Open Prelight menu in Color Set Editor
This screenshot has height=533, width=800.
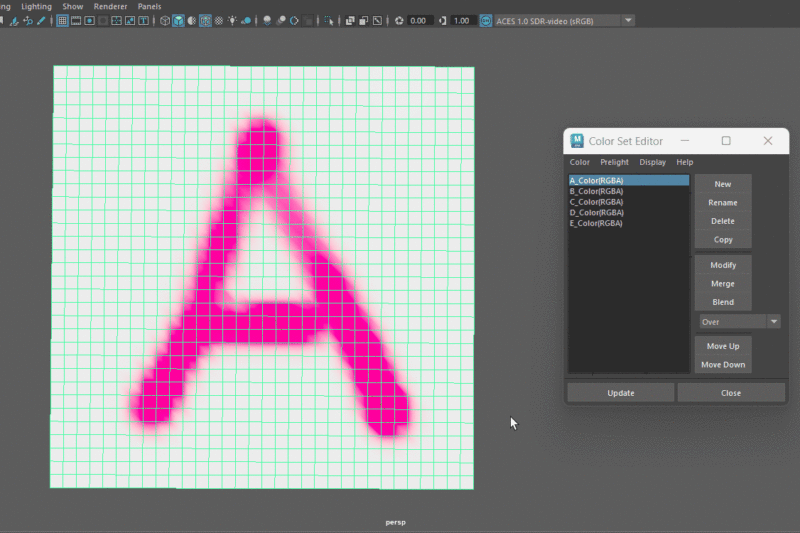pos(614,162)
